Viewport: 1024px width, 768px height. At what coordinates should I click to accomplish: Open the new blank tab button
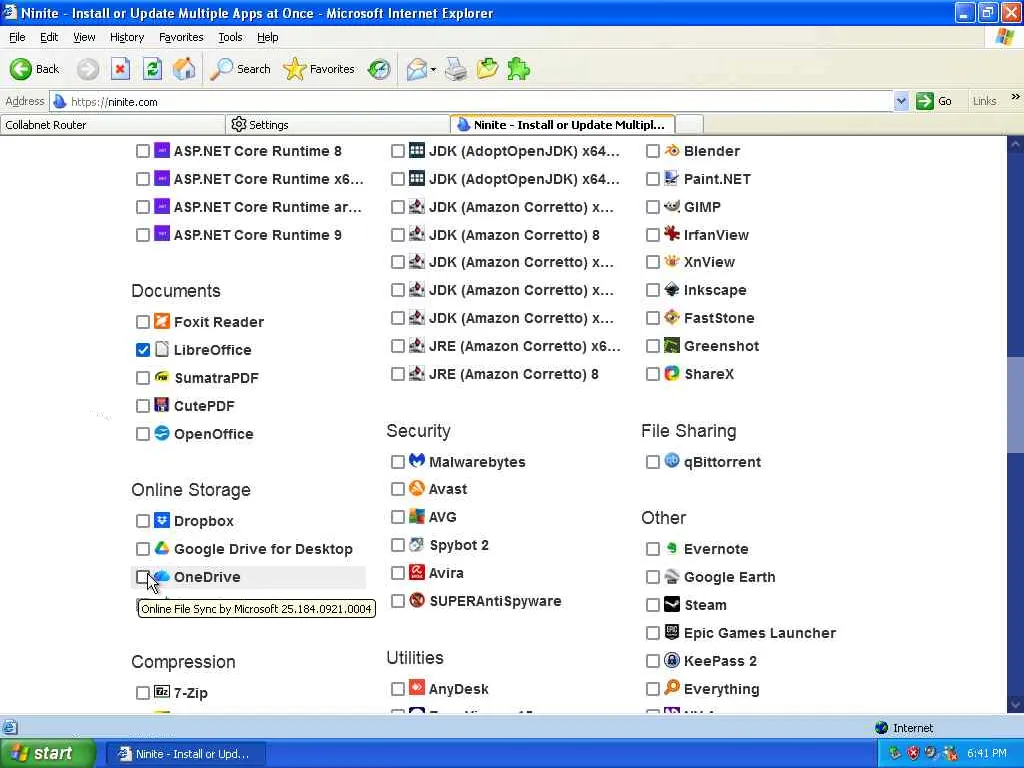690,125
